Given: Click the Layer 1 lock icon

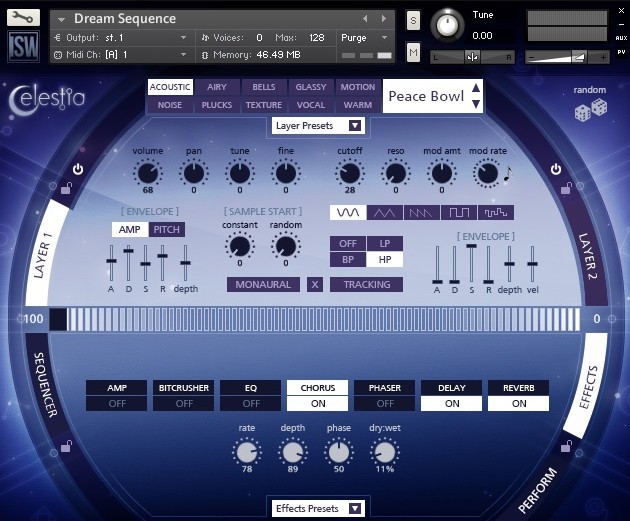Looking at the screenshot, I should coord(66,188).
